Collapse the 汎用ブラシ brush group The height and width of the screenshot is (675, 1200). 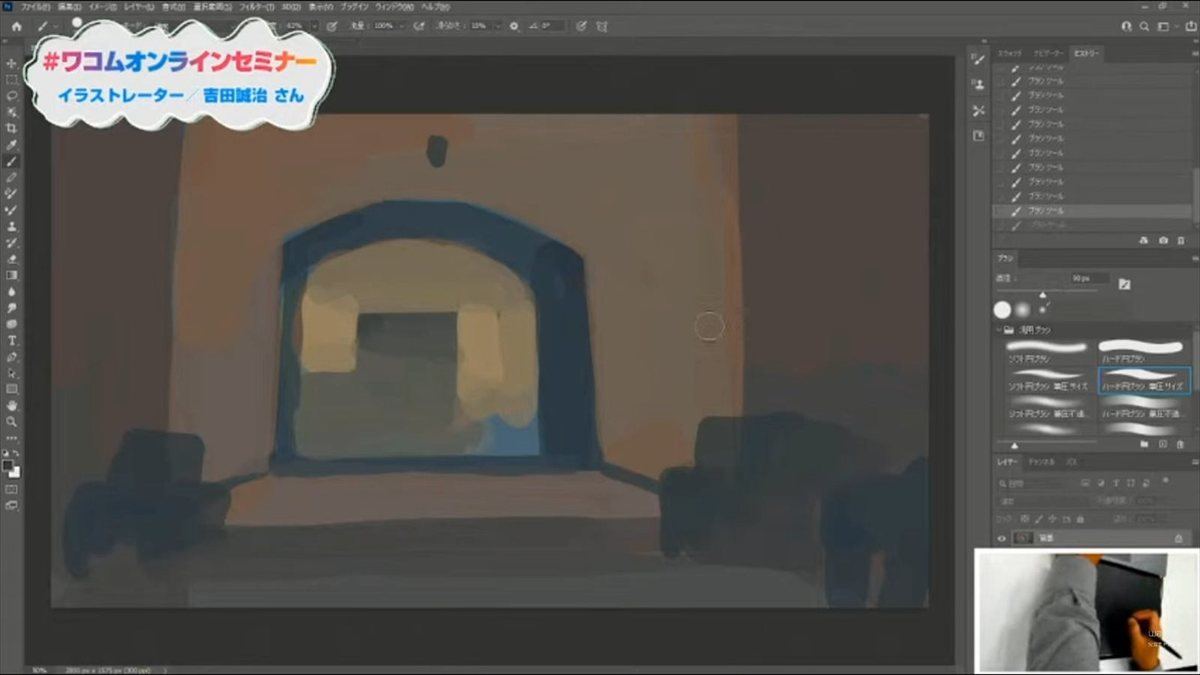999,329
